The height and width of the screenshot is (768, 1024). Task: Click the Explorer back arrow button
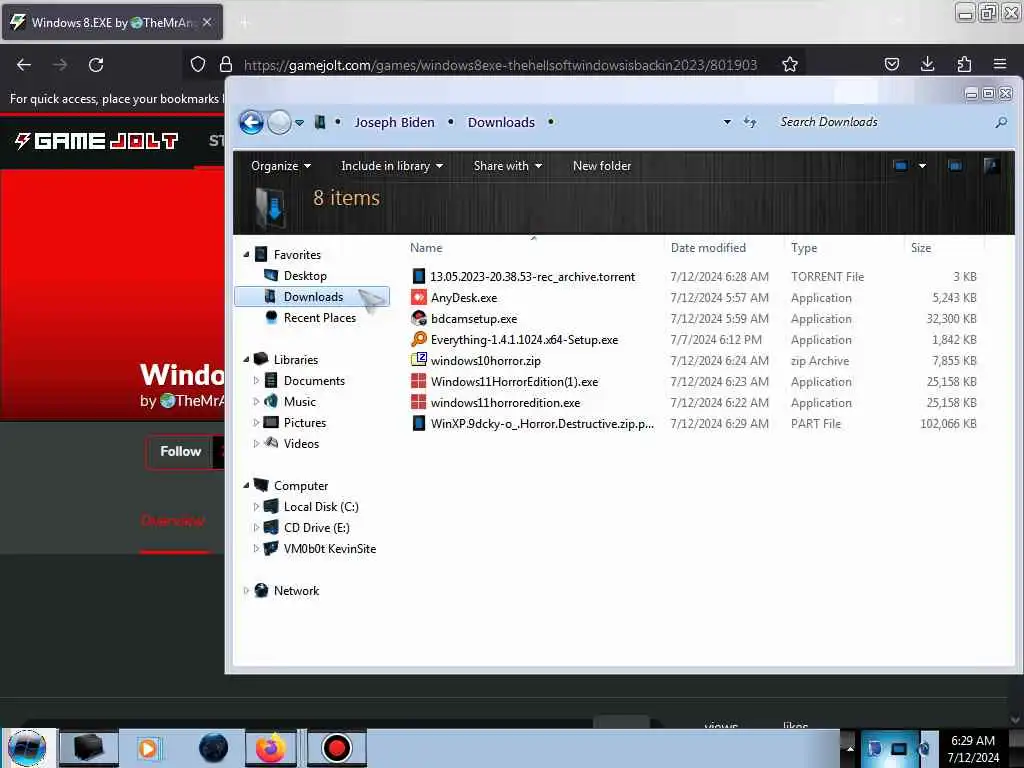(251, 122)
